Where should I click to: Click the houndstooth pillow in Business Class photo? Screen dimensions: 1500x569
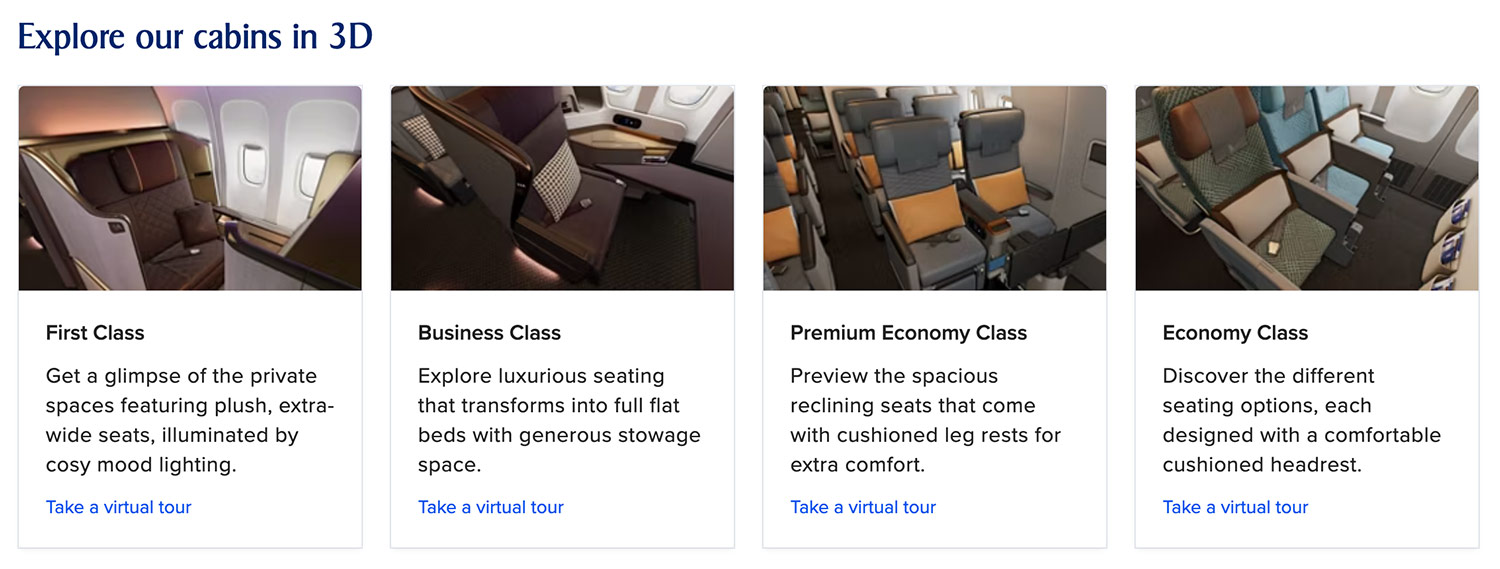[x=557, y=178]
